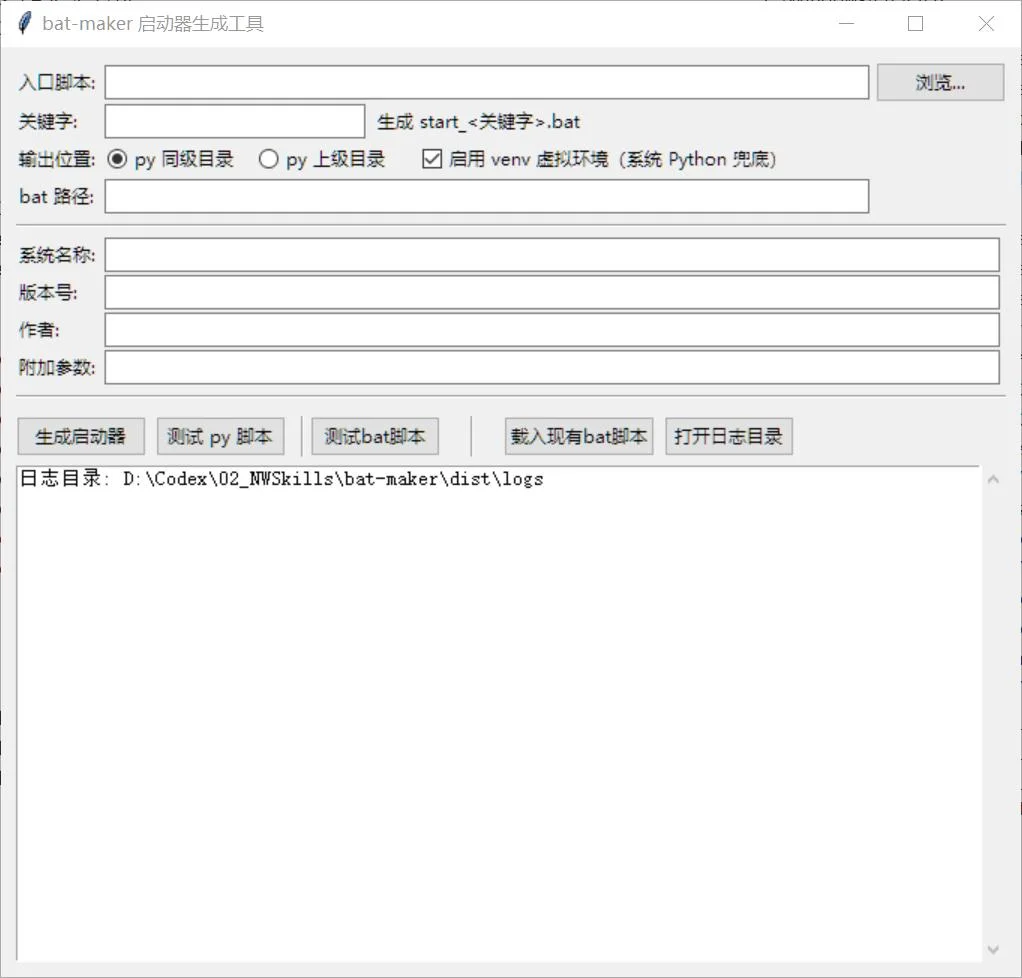Focus the 系统名称 input field
The width and height of the screenshot is (1022, 978).
click(x=552, y=254)
